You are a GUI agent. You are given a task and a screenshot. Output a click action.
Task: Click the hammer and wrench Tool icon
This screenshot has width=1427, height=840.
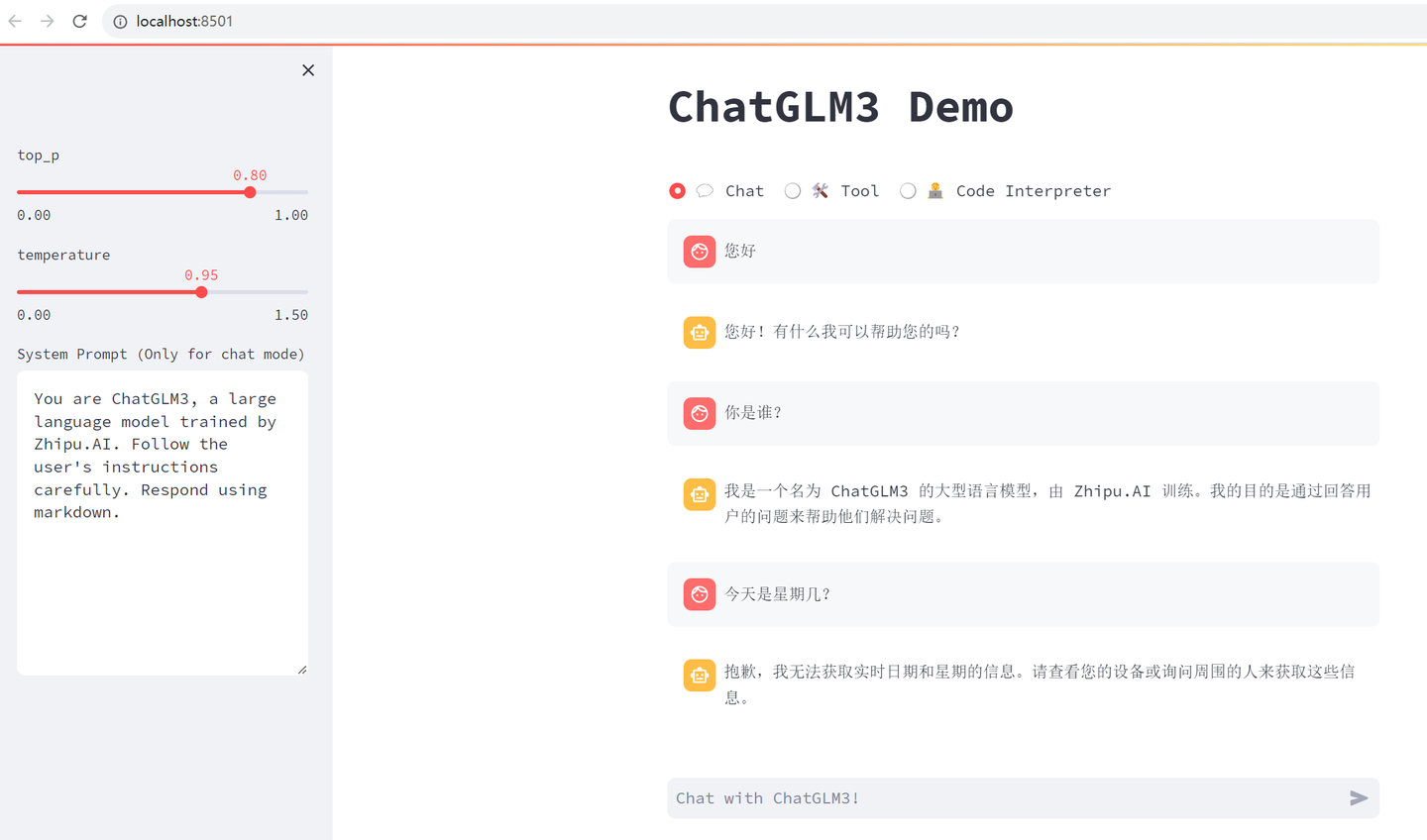coord(821,191)
